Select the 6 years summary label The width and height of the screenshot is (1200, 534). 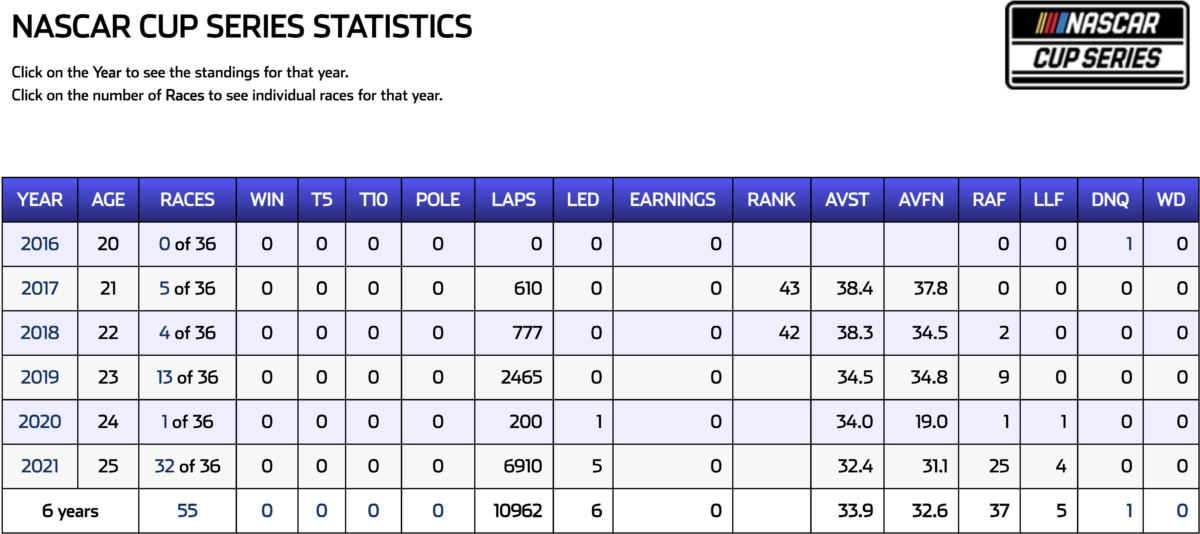point(70,510)
